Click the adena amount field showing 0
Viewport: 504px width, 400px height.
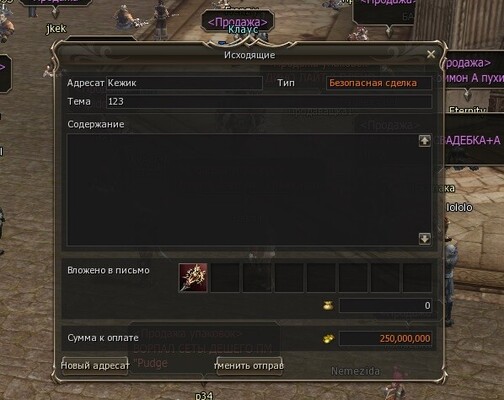point(386,306)
